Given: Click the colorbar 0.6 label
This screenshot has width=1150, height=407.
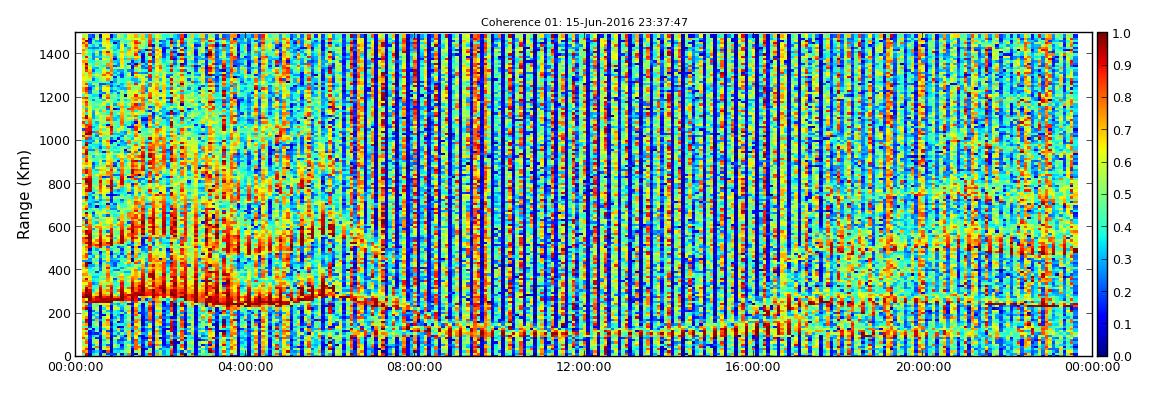Looking at the screenshot, I should [x=1122, y=163].
